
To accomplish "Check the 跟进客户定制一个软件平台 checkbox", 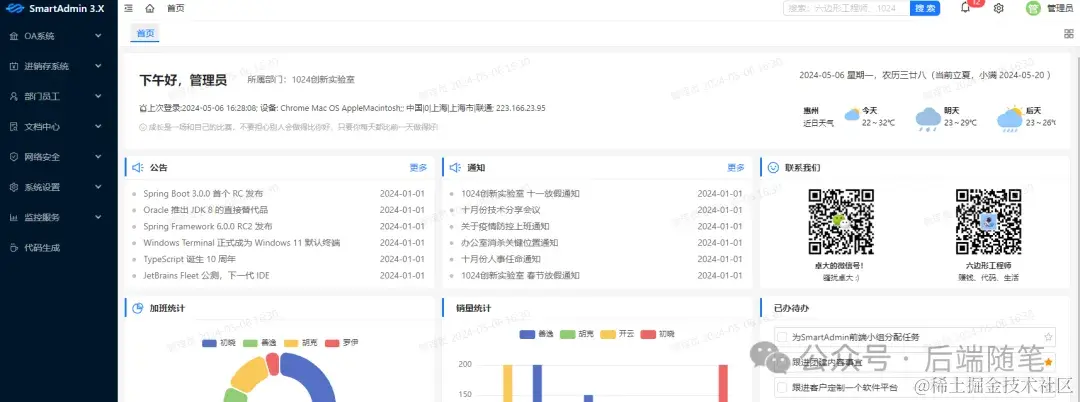I will tap(782, 387).
